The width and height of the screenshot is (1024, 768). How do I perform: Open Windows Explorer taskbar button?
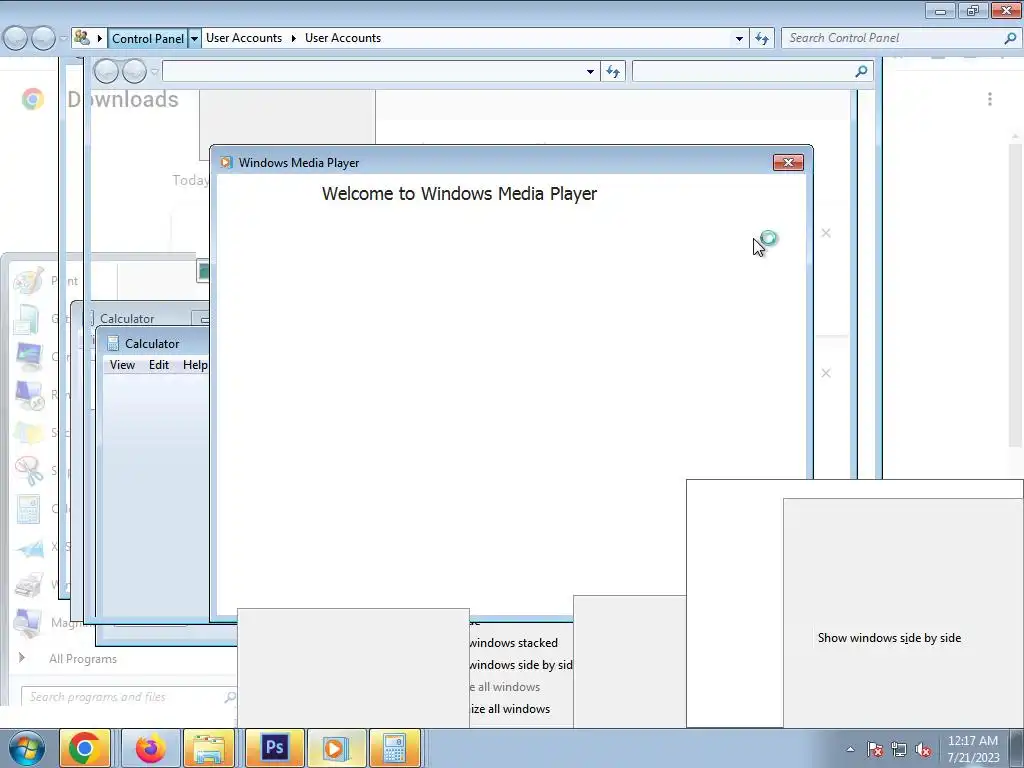click(209, 748)
